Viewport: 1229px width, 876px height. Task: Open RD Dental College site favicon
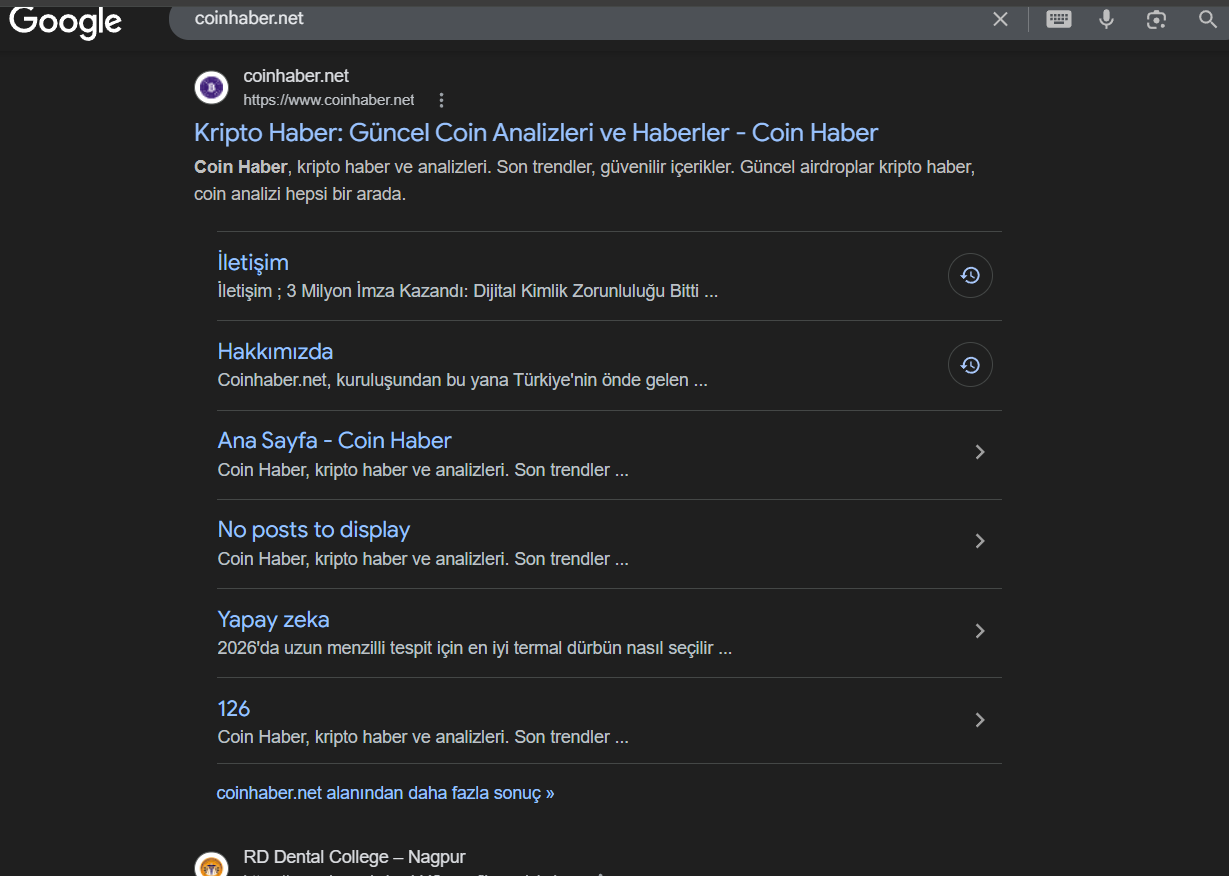click(x=211, y=866)
